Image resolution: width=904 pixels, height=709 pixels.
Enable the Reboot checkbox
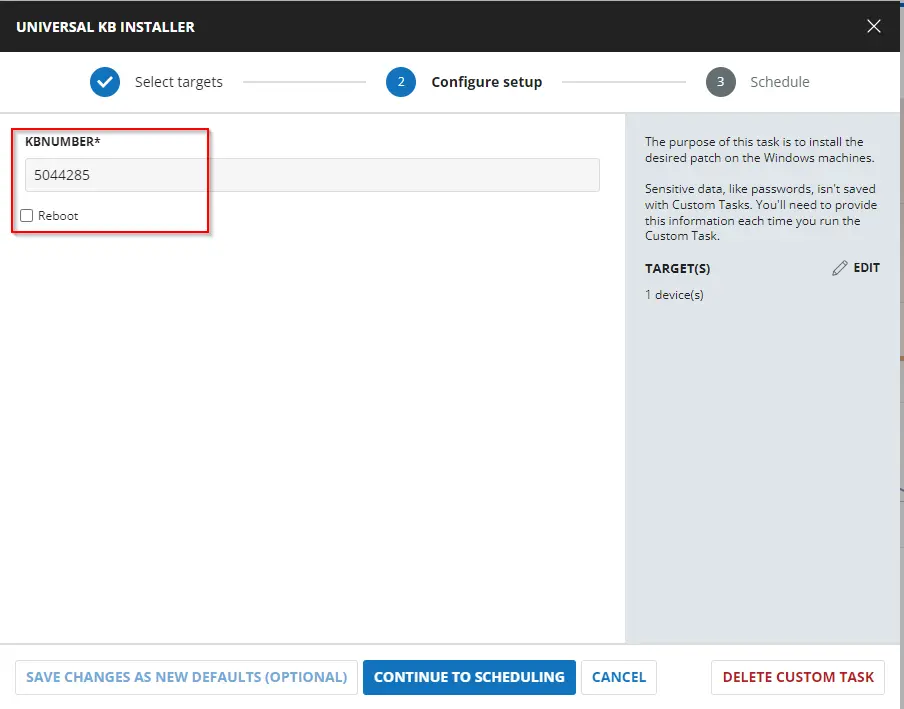tap(27, 216)
